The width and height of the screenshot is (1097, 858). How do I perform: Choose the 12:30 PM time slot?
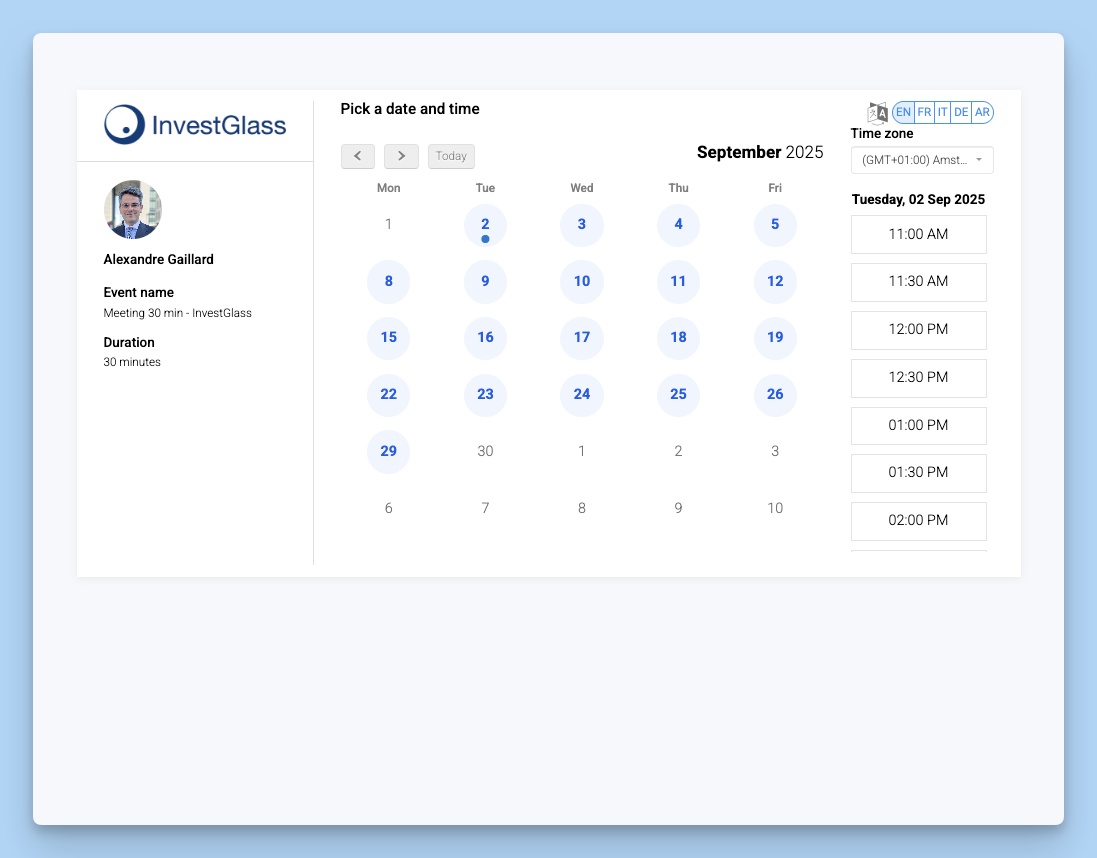(918, 378)
